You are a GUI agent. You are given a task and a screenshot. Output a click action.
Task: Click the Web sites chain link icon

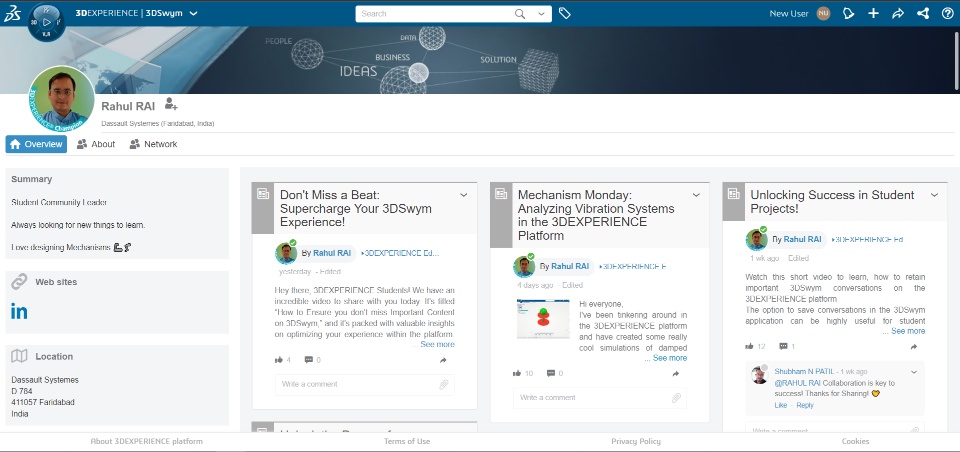pos(20,282)
